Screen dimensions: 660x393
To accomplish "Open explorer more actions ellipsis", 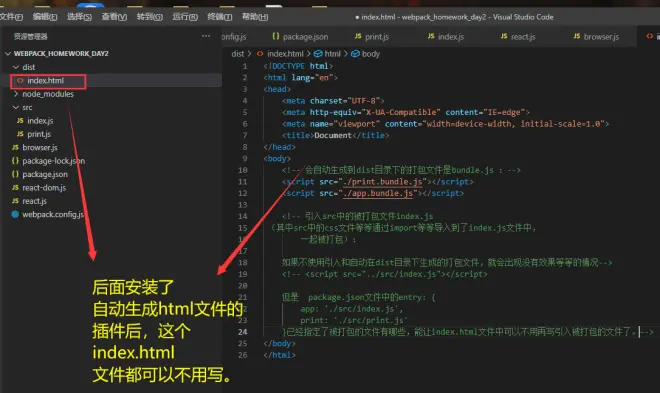I will 206,36.
